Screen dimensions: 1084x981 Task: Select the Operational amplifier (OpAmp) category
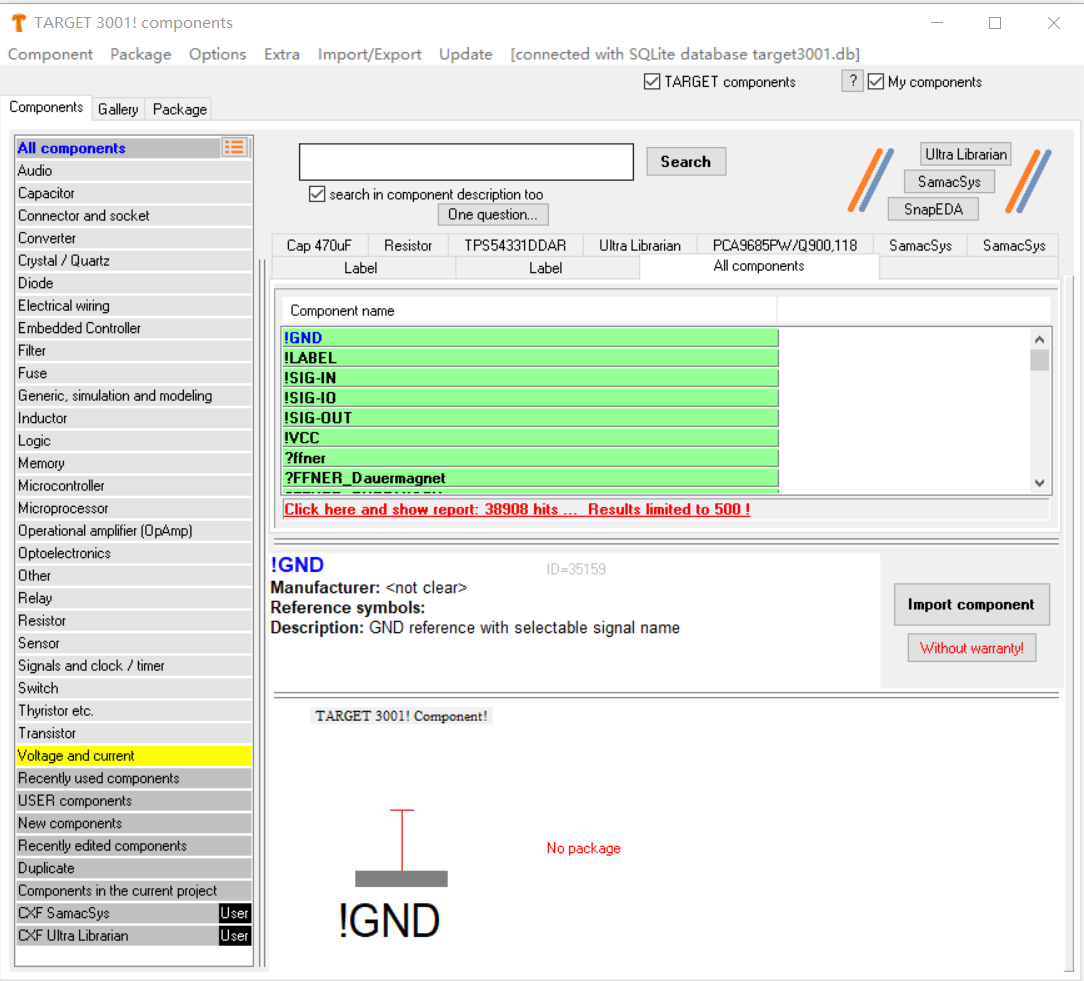point(134,531)
